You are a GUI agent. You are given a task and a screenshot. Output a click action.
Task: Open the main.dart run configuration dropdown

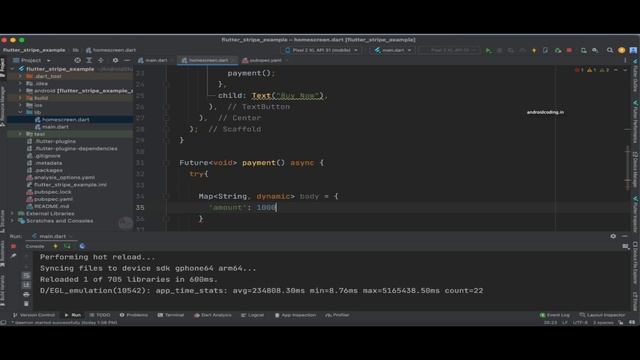(393, 50)
